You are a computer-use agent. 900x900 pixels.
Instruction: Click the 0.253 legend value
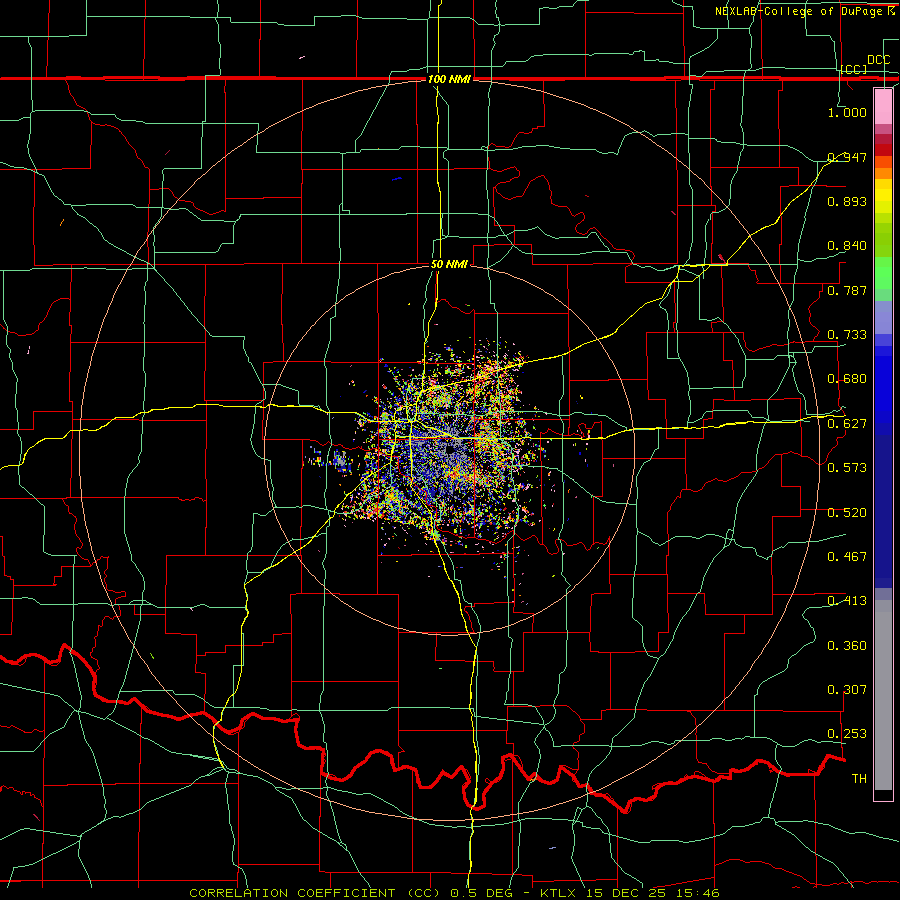point(847,734)
